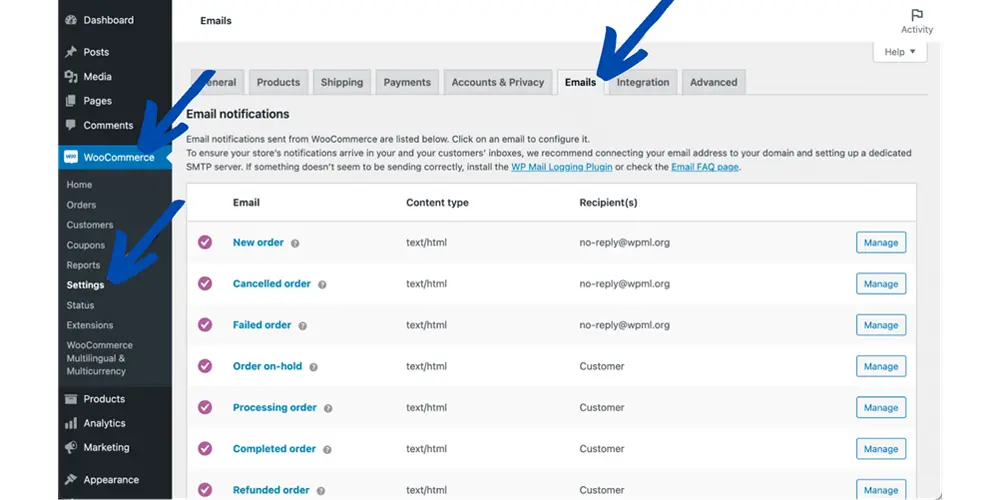
Task: Show help tooltip for Processing order
Action: tap(328, 408)
